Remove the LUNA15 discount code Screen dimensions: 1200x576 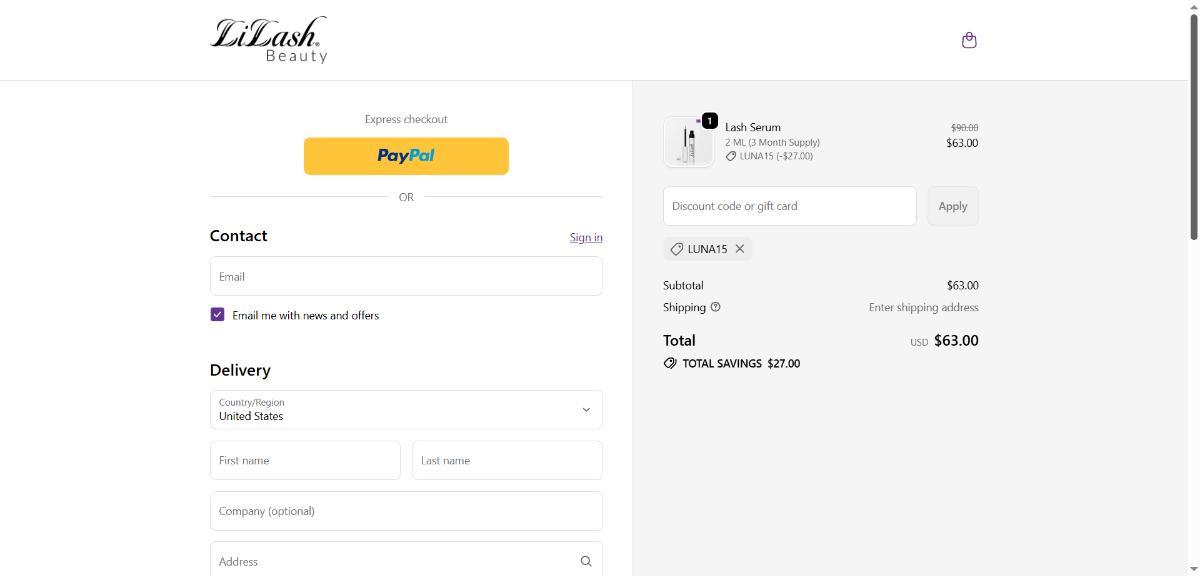pos(740,249)
